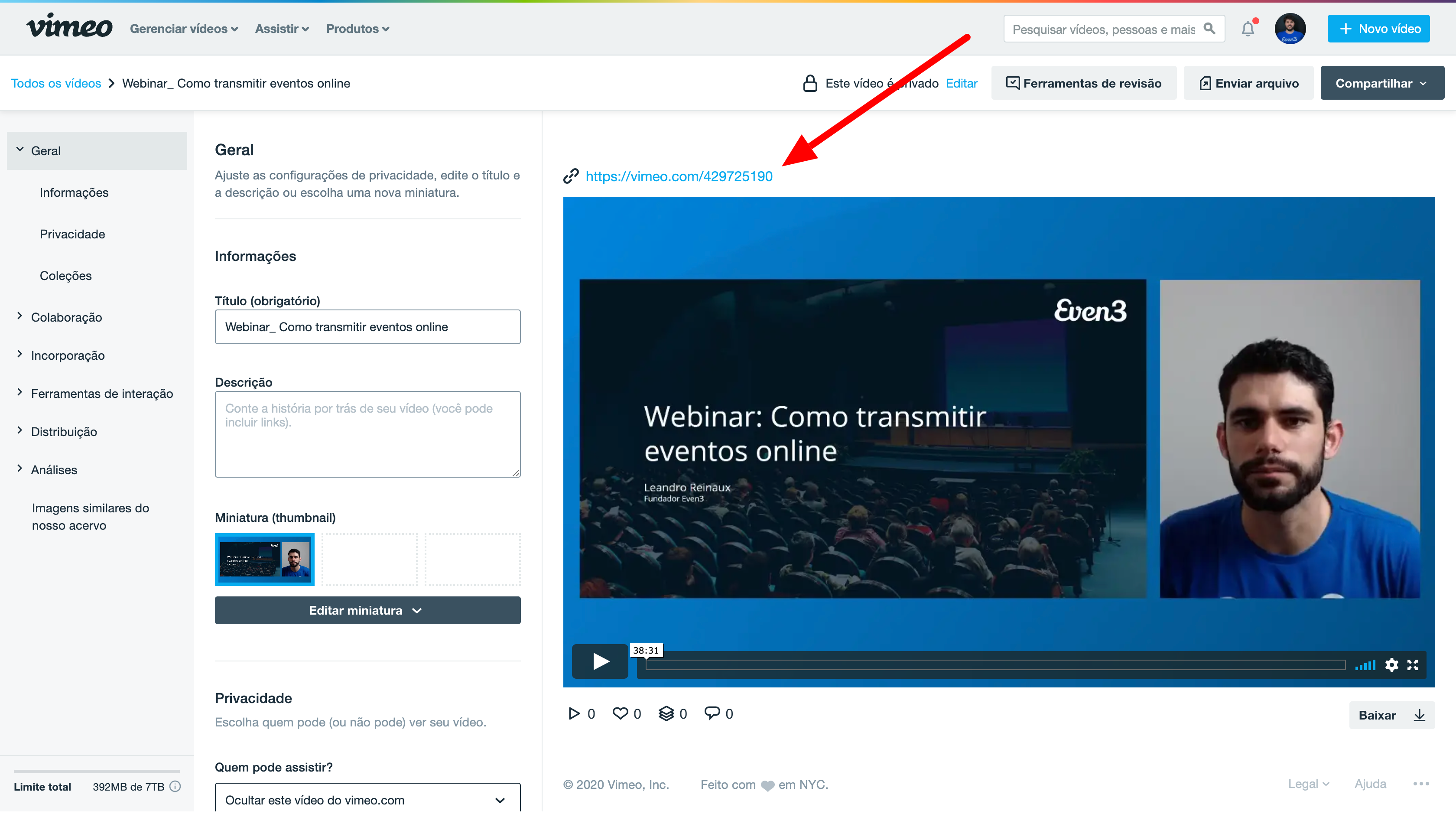Open the Gerenciar vídeos menu
This screenshot has height=814, width=1456.
point(184,28)
